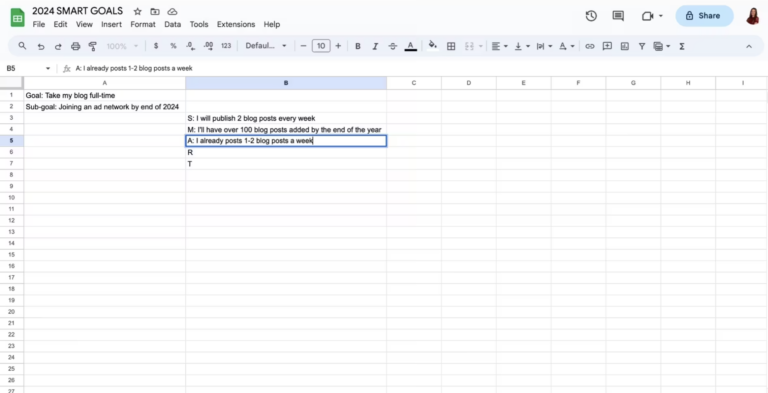Open merge cells type dropdown arrow
The width and height of the screenshot is (768, 393).
[480, 46]
